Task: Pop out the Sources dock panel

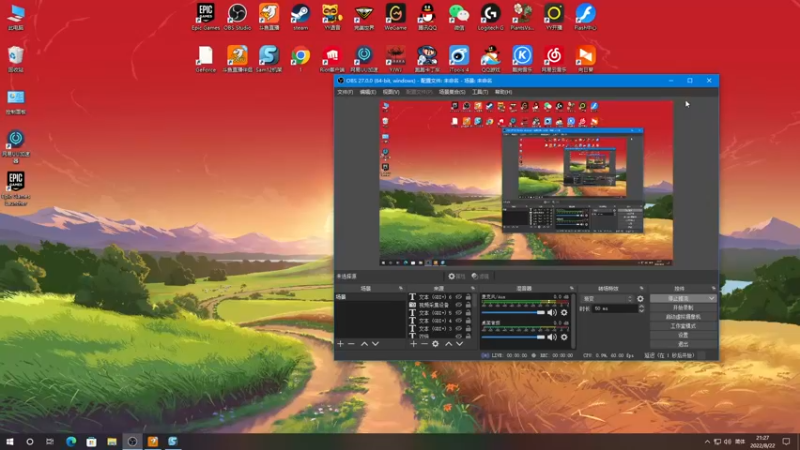Action: pos(473,288)
